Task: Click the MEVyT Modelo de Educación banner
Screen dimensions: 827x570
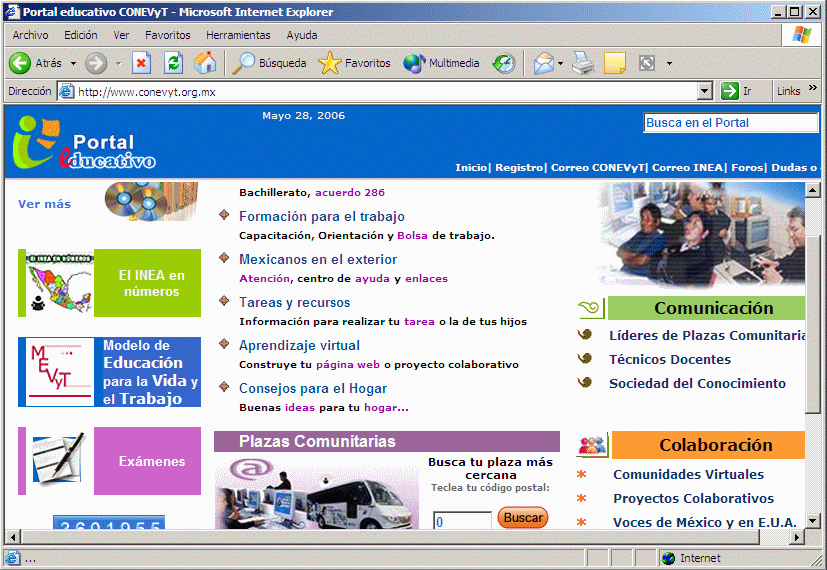Action: (x=109, y=372)
